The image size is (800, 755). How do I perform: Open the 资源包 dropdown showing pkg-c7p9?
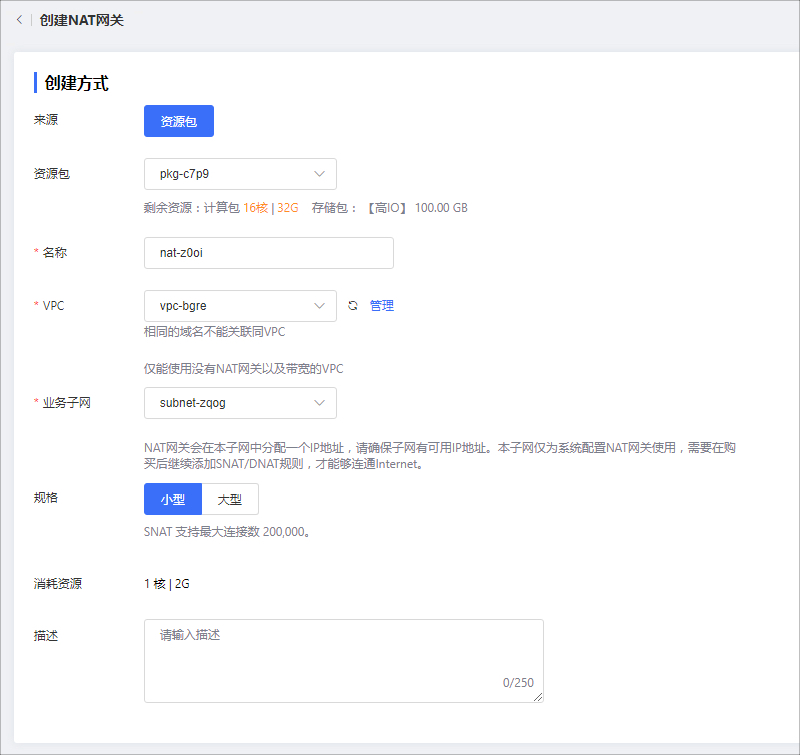(240, 174)
